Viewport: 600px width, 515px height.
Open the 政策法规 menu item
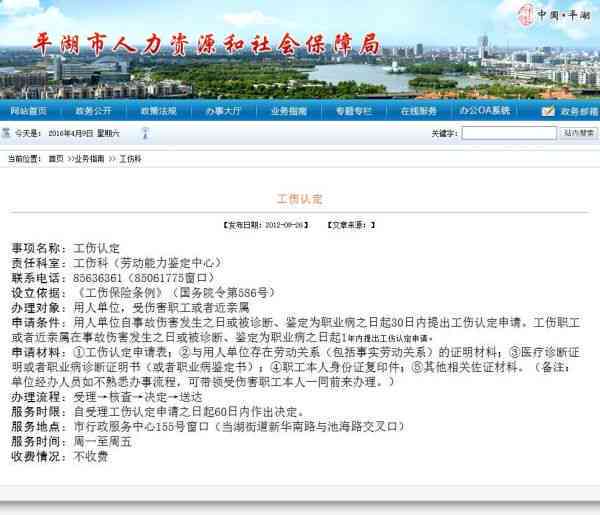point(159,111)
